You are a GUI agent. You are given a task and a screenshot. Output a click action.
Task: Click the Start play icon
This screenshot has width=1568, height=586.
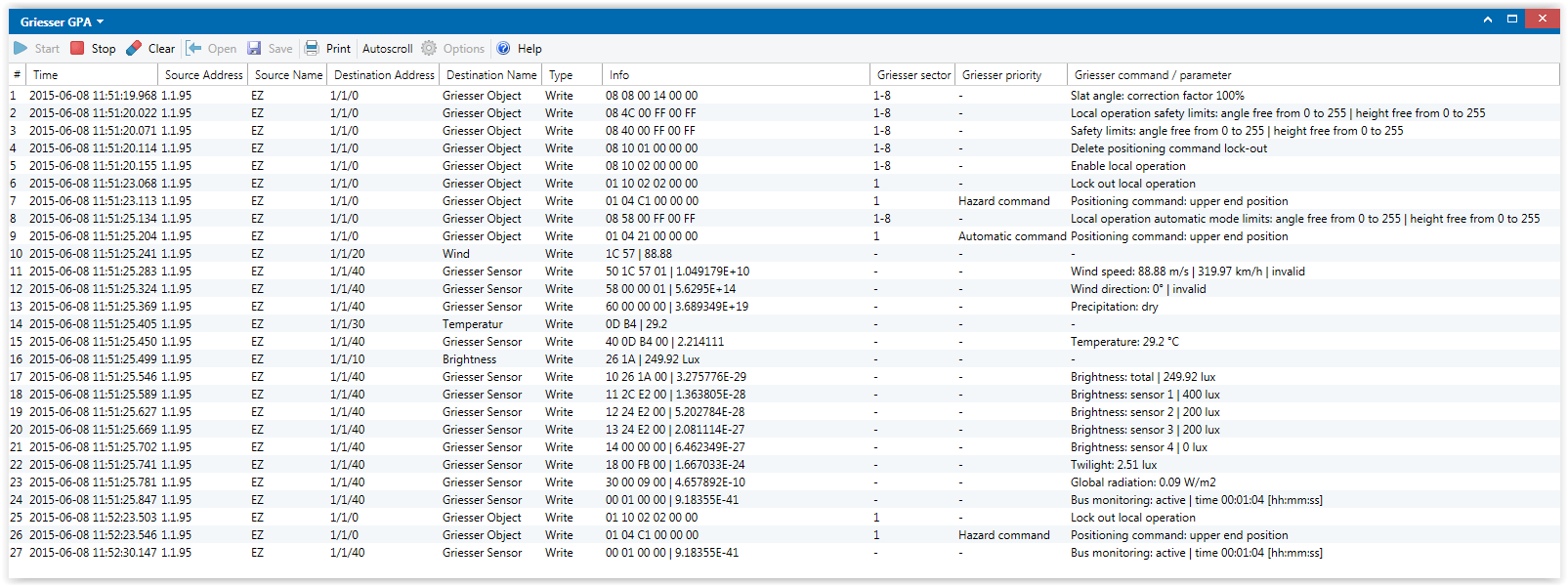(21, 48)
